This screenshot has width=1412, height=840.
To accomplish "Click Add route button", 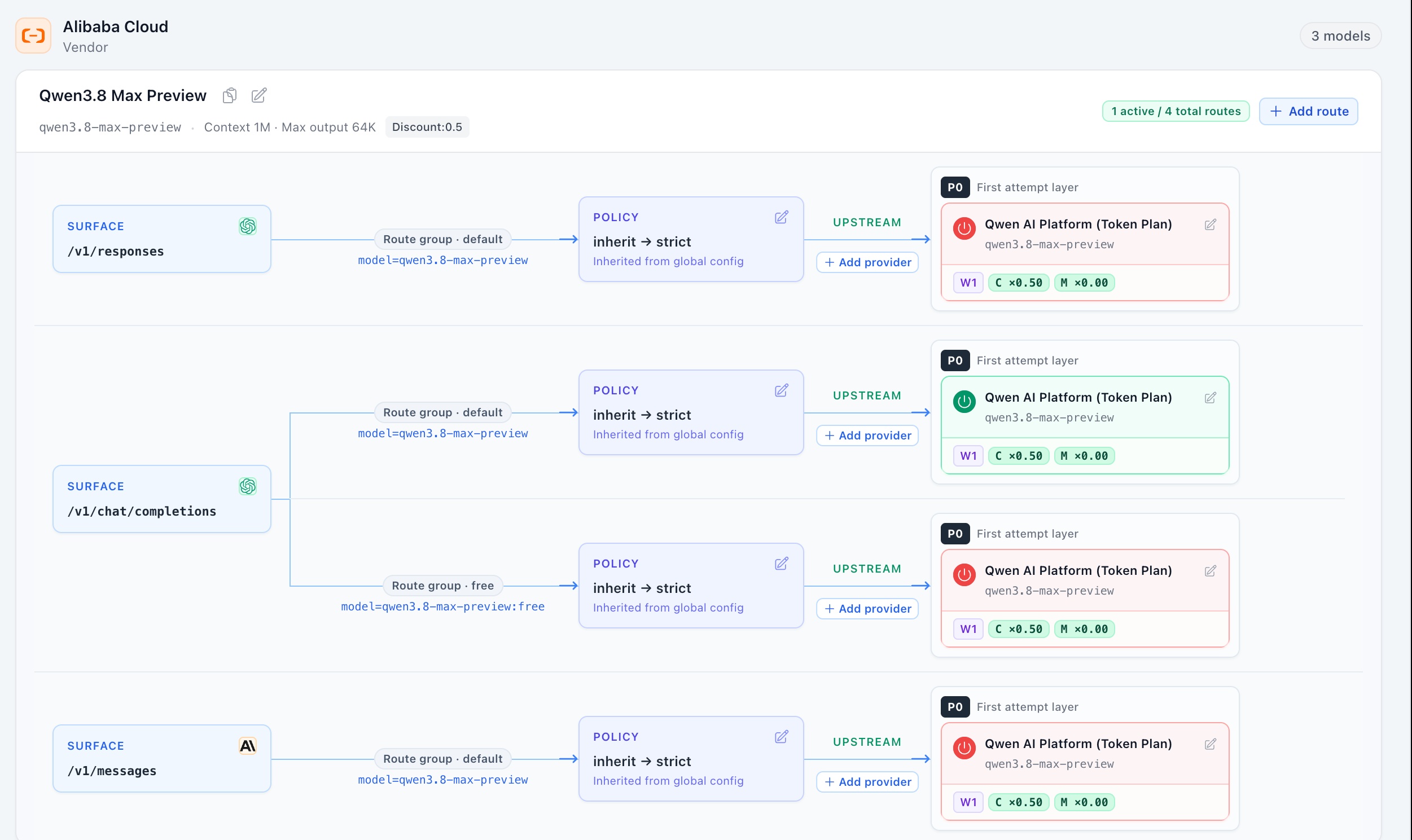I will point(1308,112).
